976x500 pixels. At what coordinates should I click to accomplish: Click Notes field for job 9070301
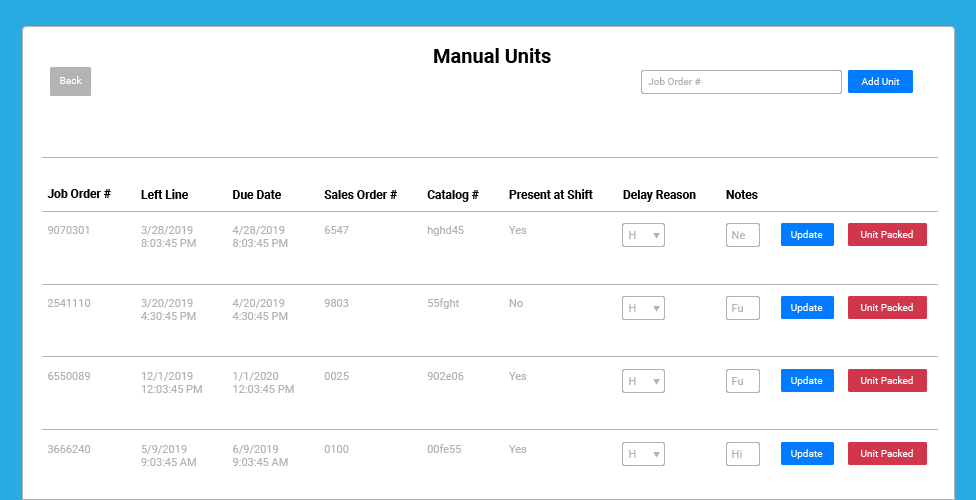tap(743, 235)
